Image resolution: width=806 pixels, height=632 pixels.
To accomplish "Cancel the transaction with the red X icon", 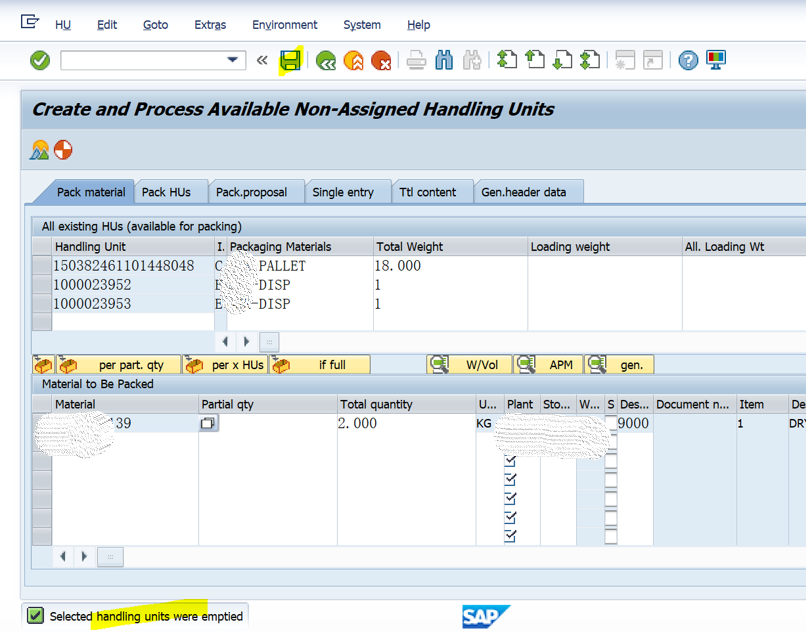I will [382, 60].
